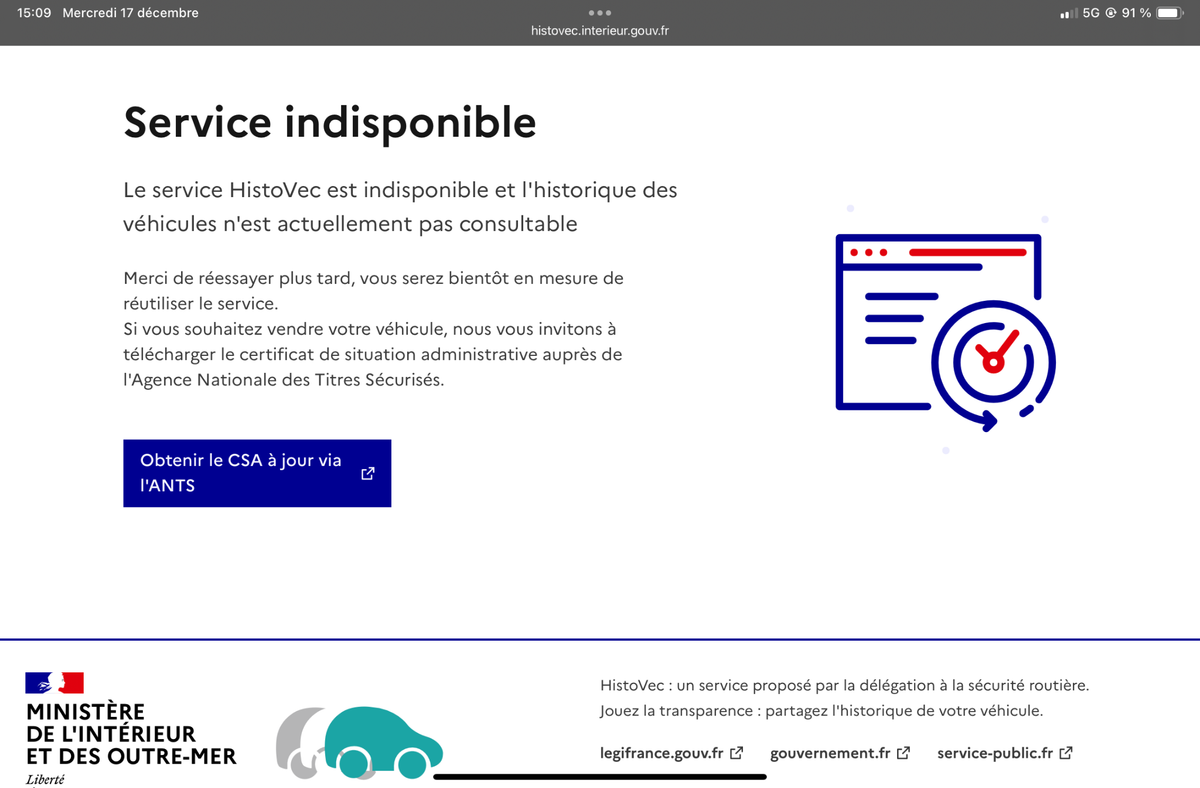Tap the home indicator bar at bottom
This screenshot has height=788, width=1200.
pos(599,776)
